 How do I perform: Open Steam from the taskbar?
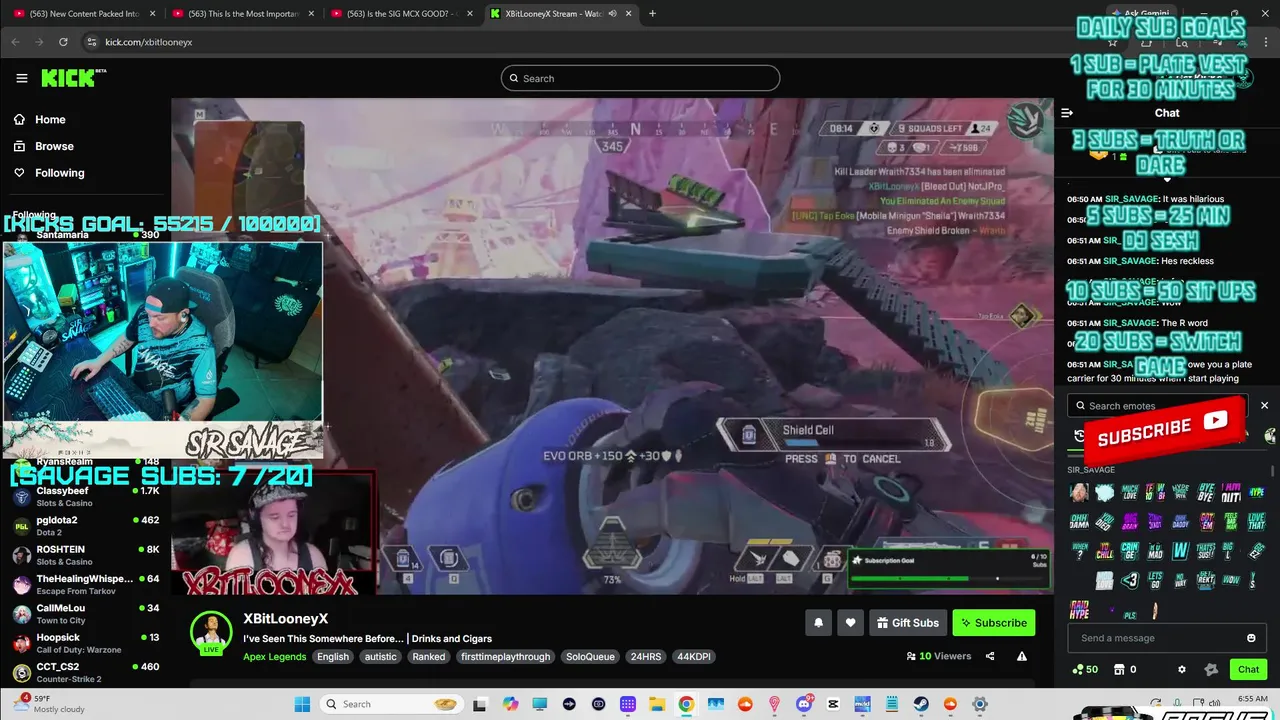[x=920, y=704]
